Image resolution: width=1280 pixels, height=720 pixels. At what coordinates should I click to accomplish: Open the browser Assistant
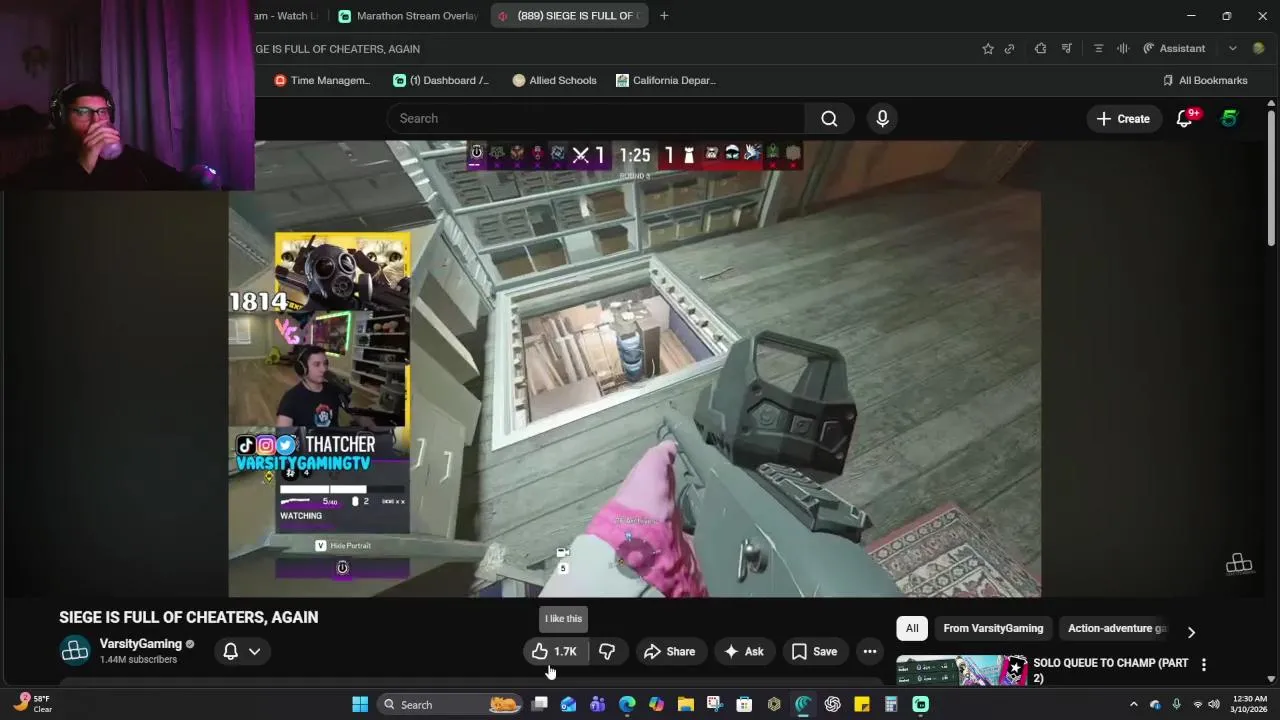tap(1174, 48)
